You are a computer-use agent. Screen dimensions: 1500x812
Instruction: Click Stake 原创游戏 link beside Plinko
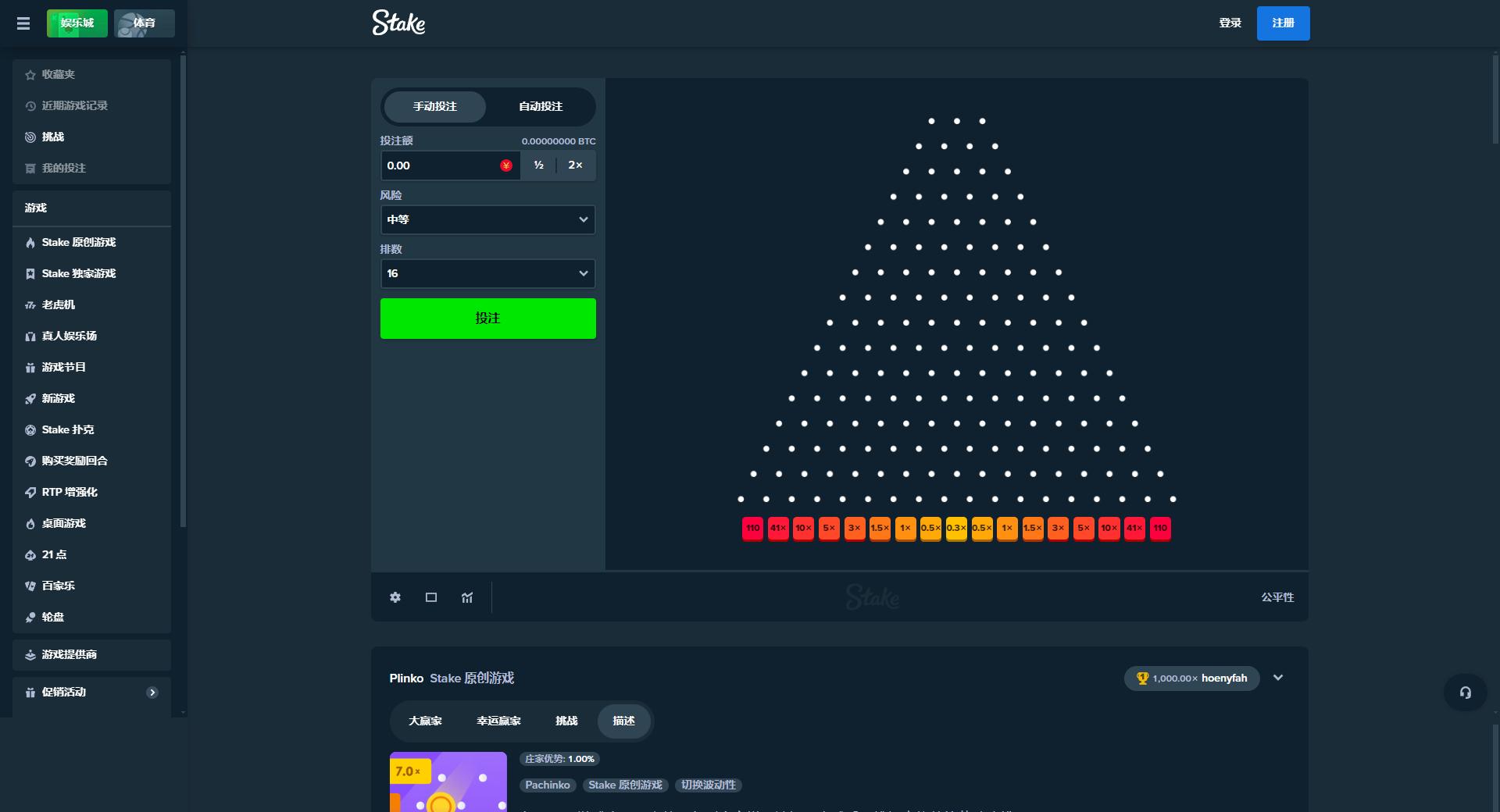click(472, 678)
